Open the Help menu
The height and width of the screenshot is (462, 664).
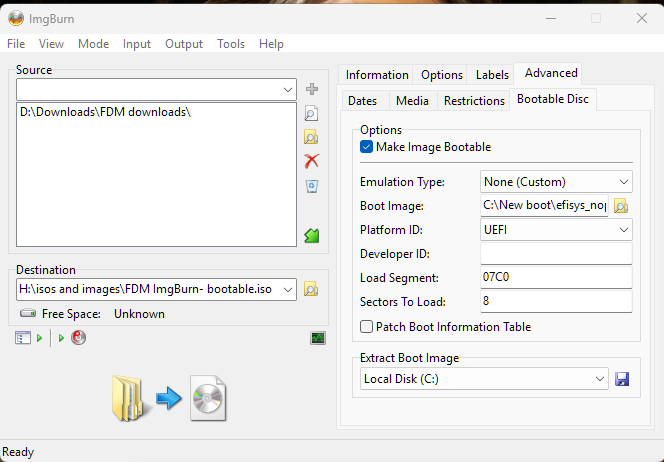[271, 44]
